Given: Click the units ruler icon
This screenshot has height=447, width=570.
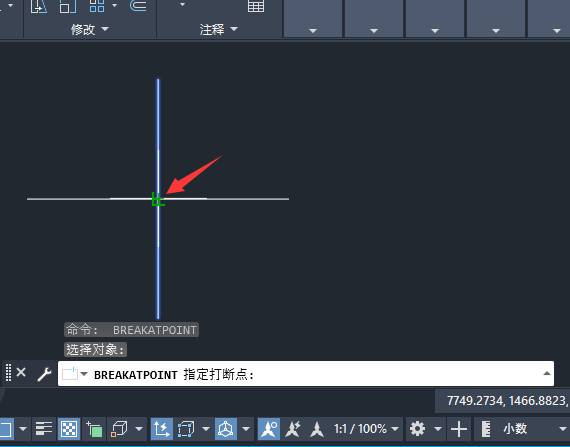Looking at the screenshot, I should point(486,429).
